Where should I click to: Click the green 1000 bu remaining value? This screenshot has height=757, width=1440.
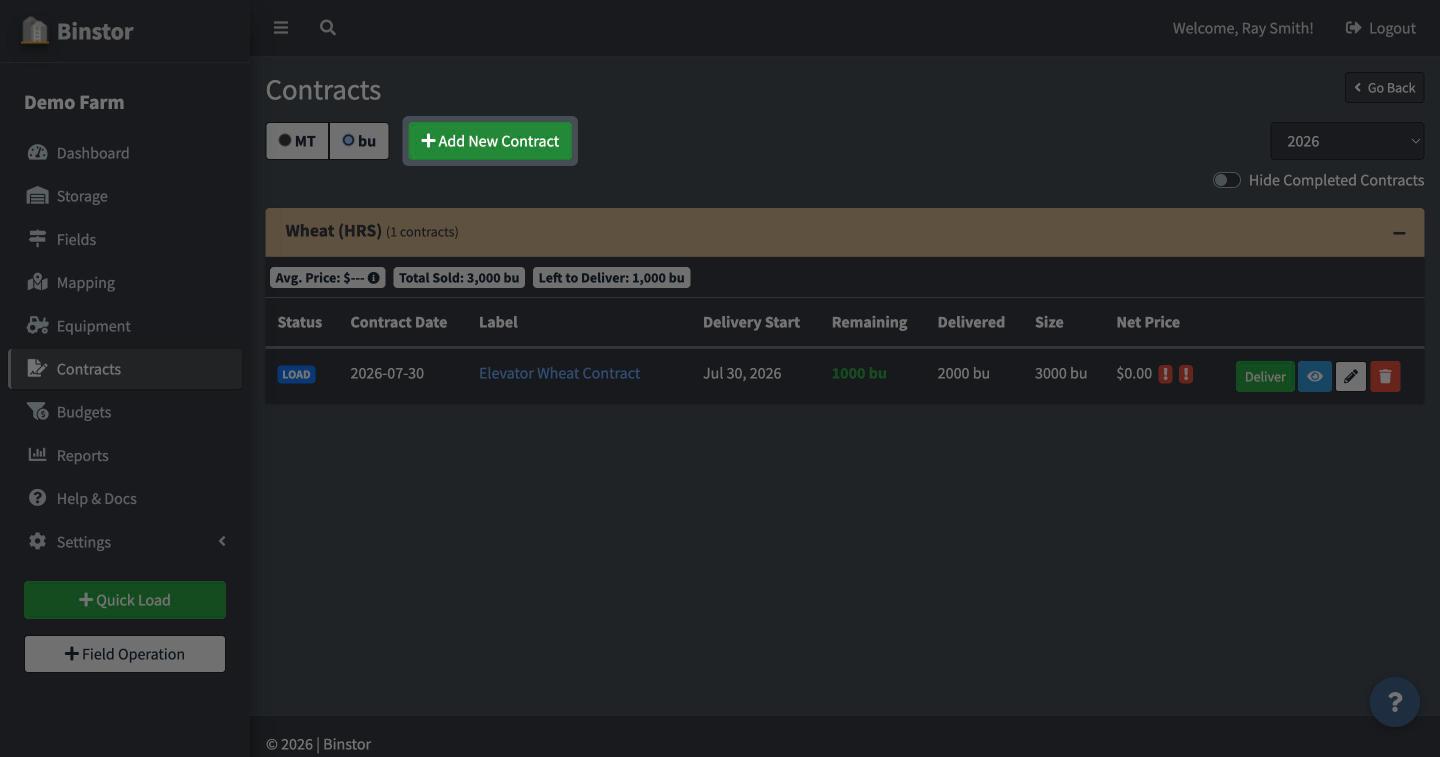pyautogui.click(x=859, y=373)
